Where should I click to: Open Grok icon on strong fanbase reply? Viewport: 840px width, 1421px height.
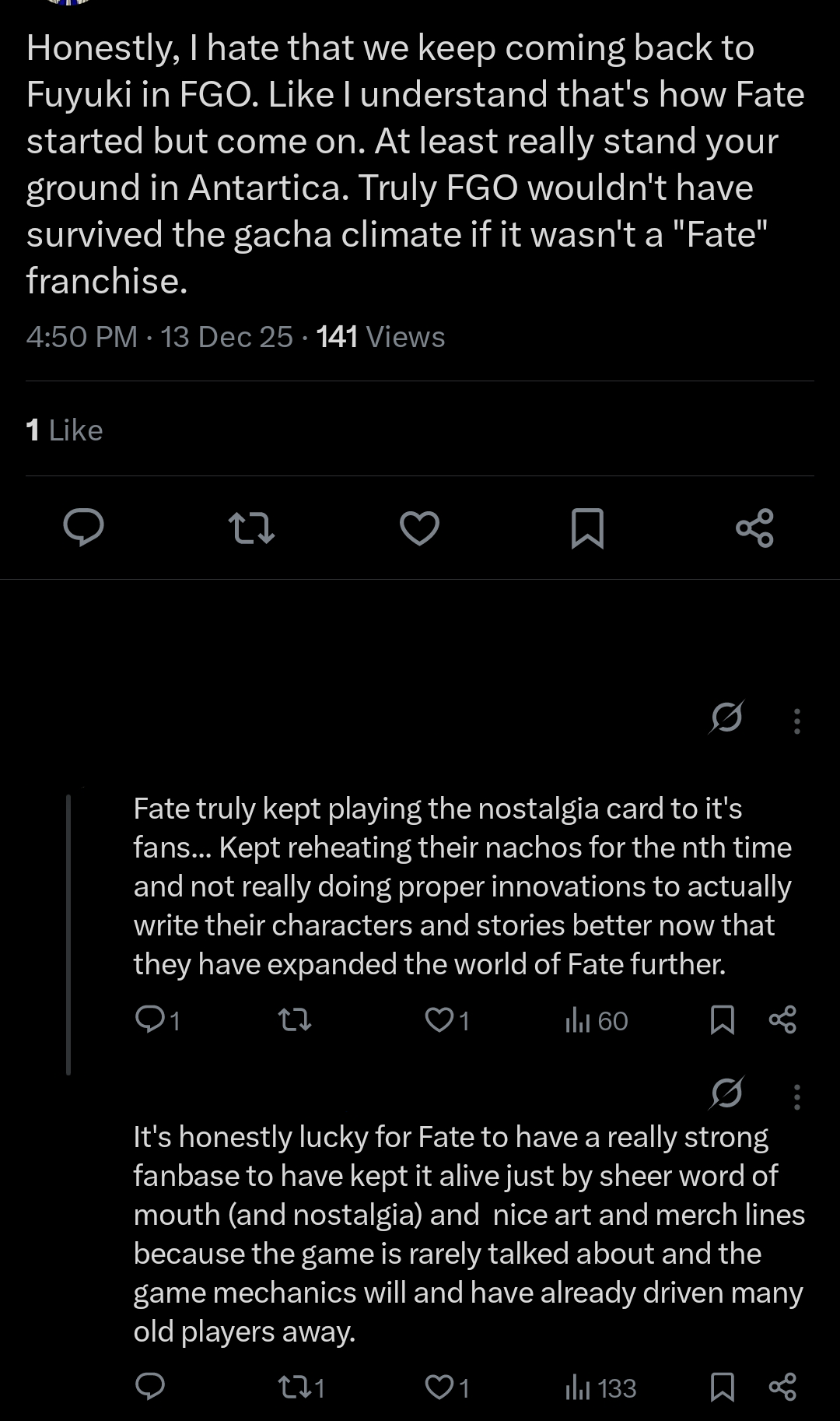(x=726, y=1093)
